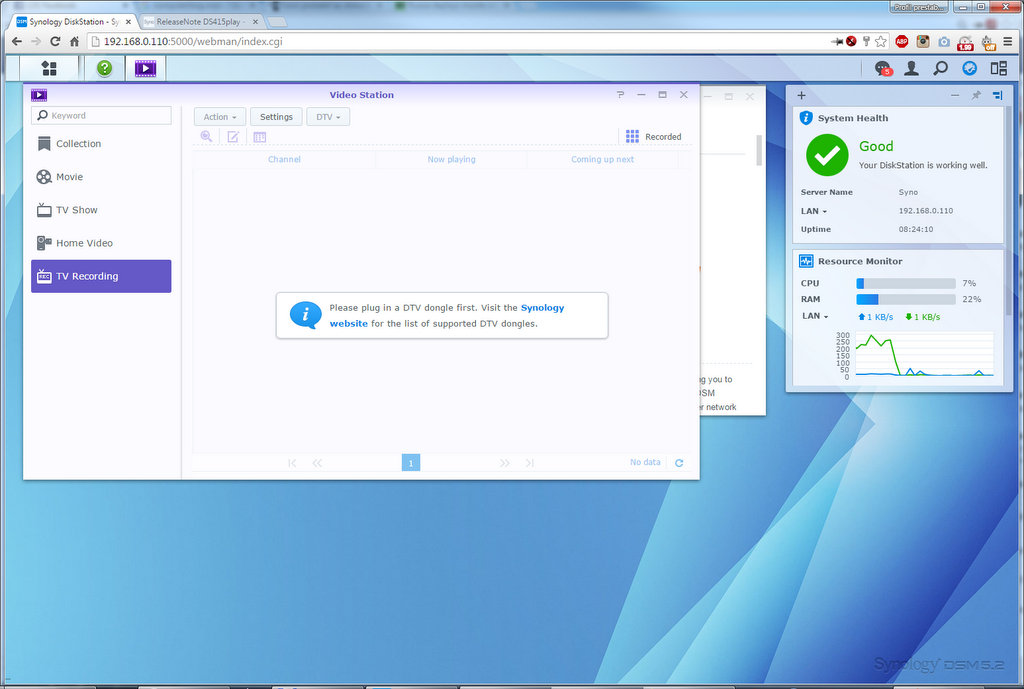Go to last page arrow
The height and width of the screenshot is (689, 1024).
pyautogui.click(x=530, y=462)
